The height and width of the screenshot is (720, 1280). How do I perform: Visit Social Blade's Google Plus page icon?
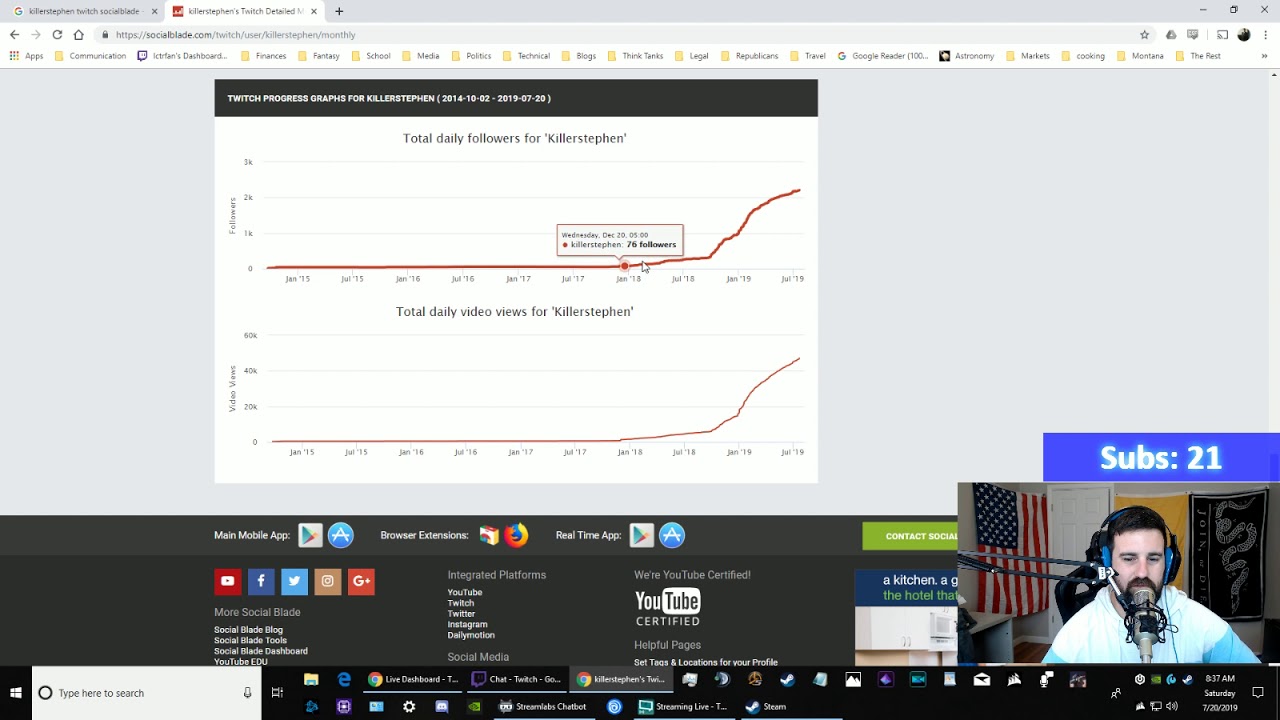point(361,581)
